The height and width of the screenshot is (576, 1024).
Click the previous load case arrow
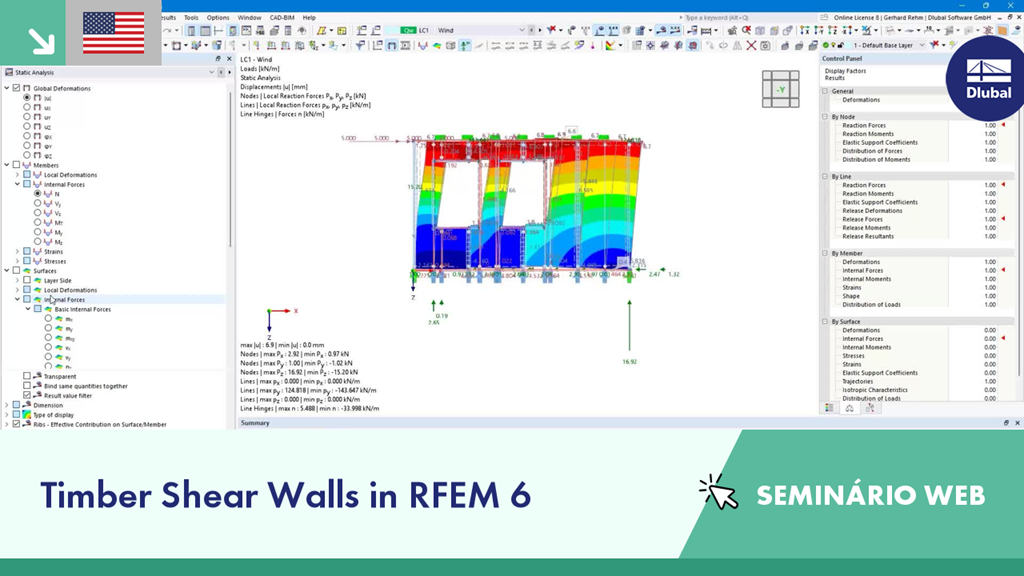(x=531, y=31)
